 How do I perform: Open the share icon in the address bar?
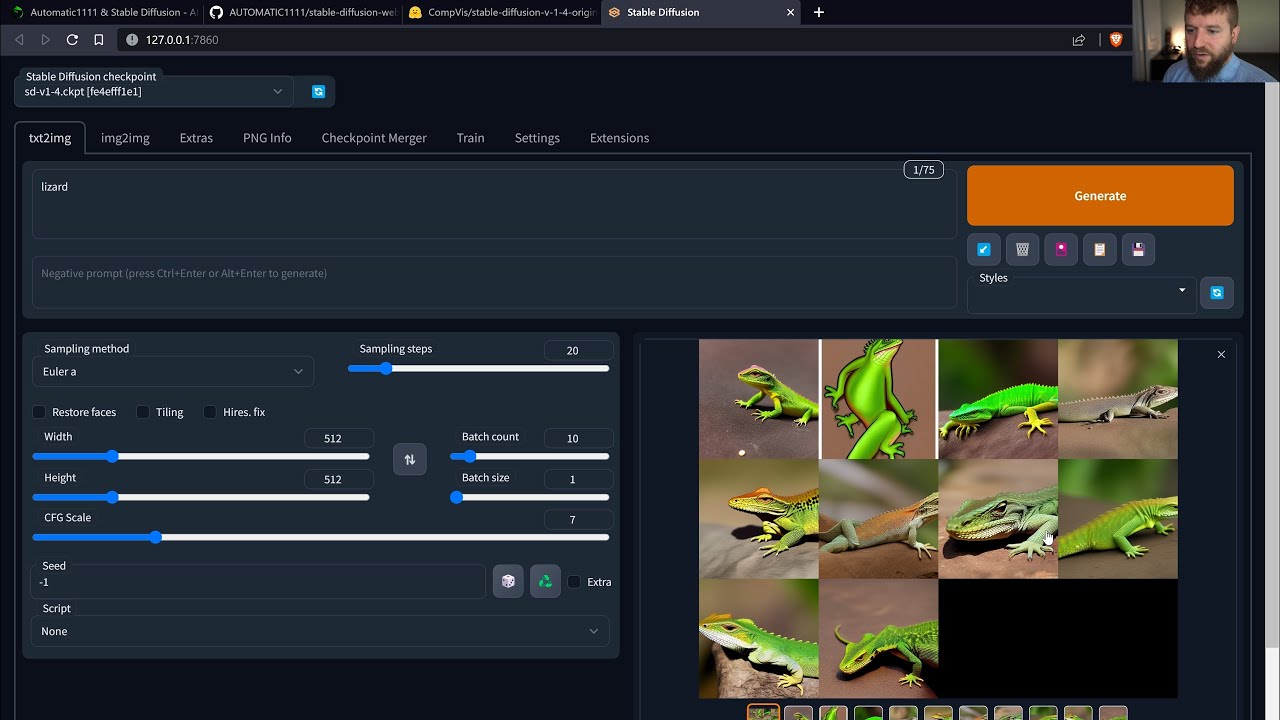pyautogui.click(x=1078, y=40)
